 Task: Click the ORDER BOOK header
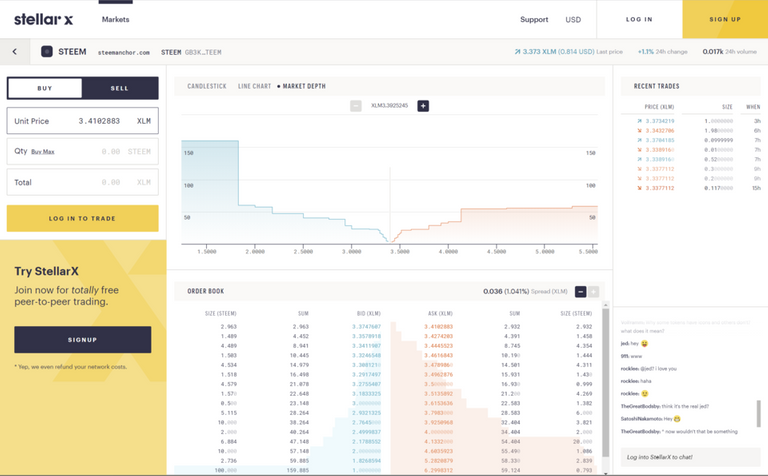click(x=206, y=291)
